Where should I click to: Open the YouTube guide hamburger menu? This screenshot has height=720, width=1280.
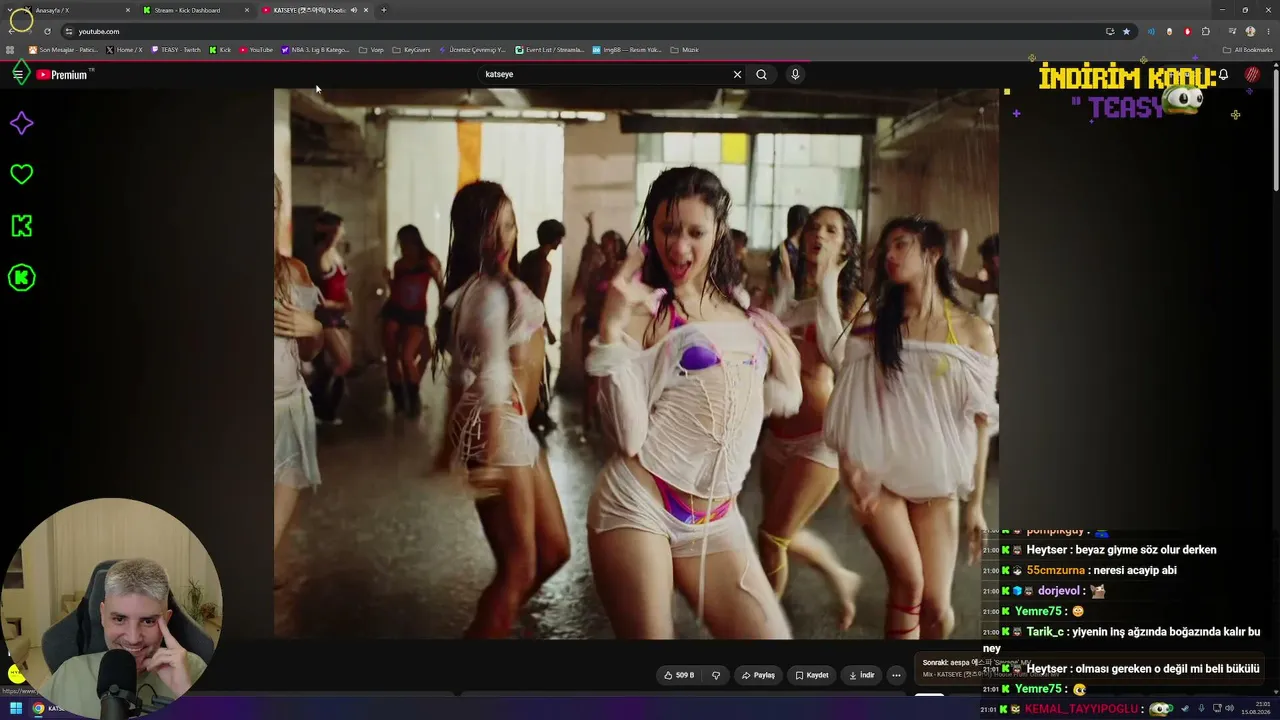point(18,74)
